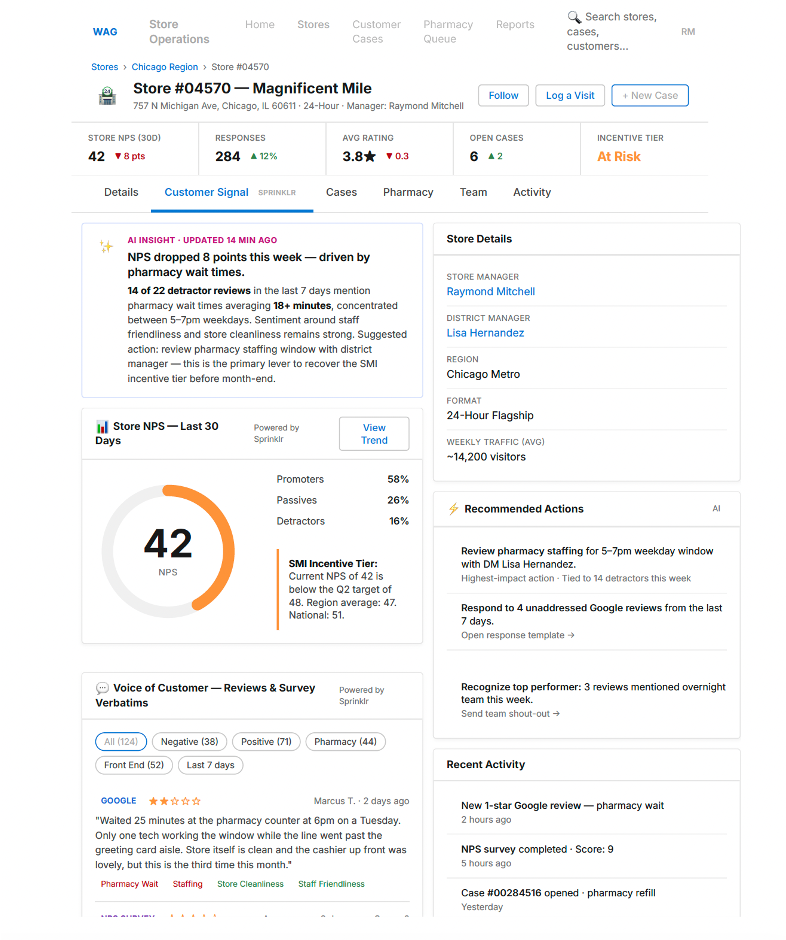Open the Home nav item
Screen dimensions: 786x940
coord(260,25)
